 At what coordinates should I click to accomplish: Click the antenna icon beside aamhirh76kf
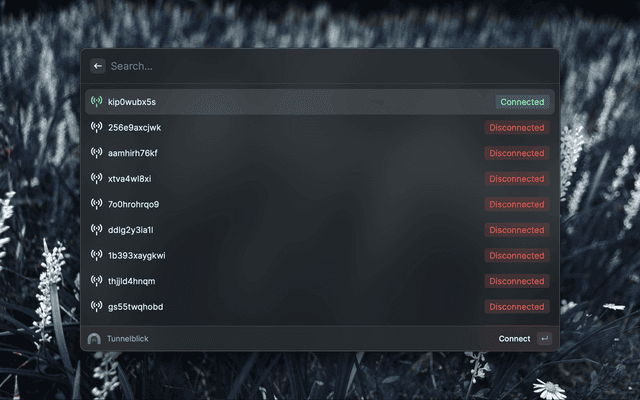(x=96, y=153)
